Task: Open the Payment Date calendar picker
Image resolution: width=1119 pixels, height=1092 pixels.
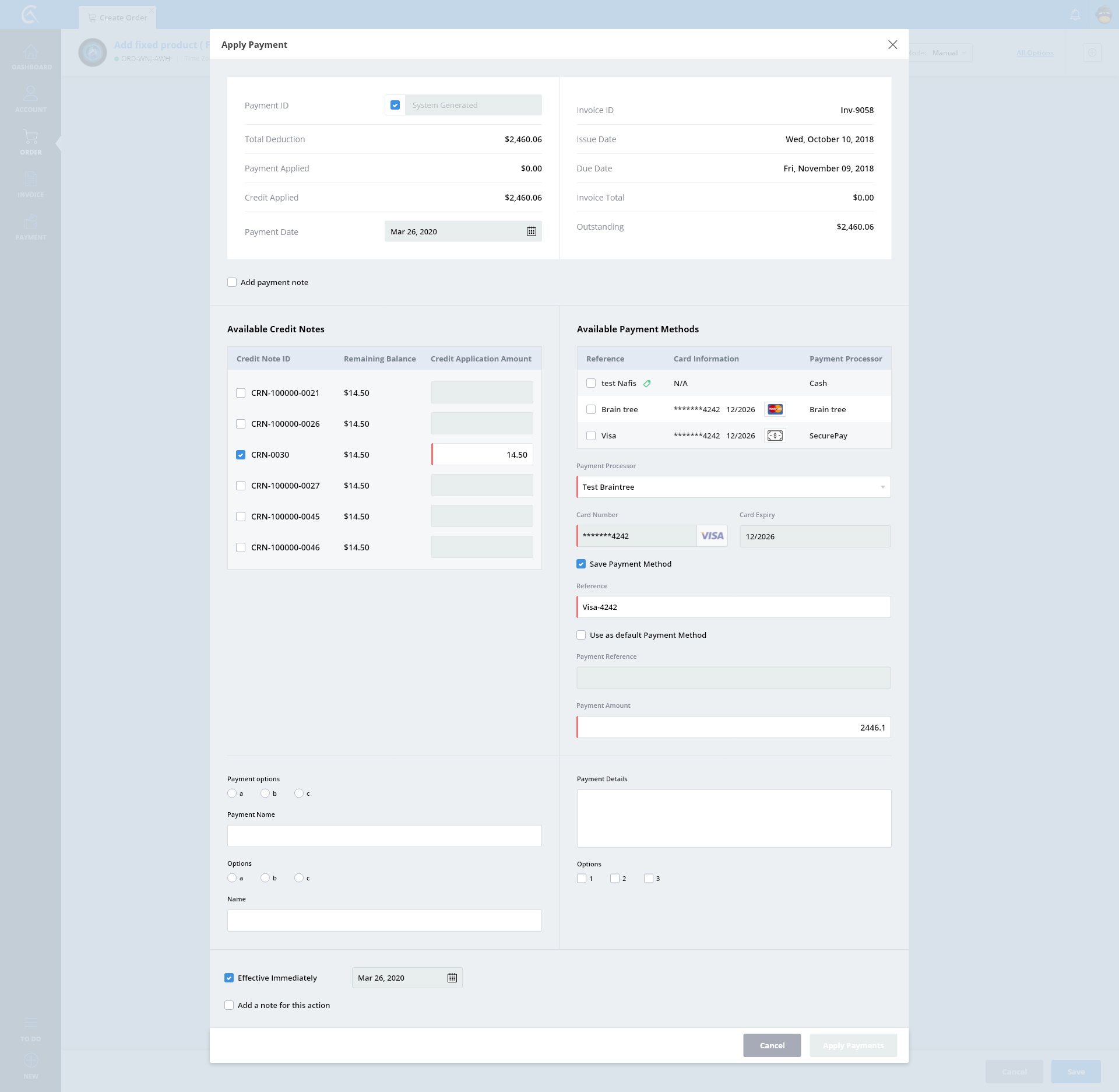Action: click(x=531, y=231)
